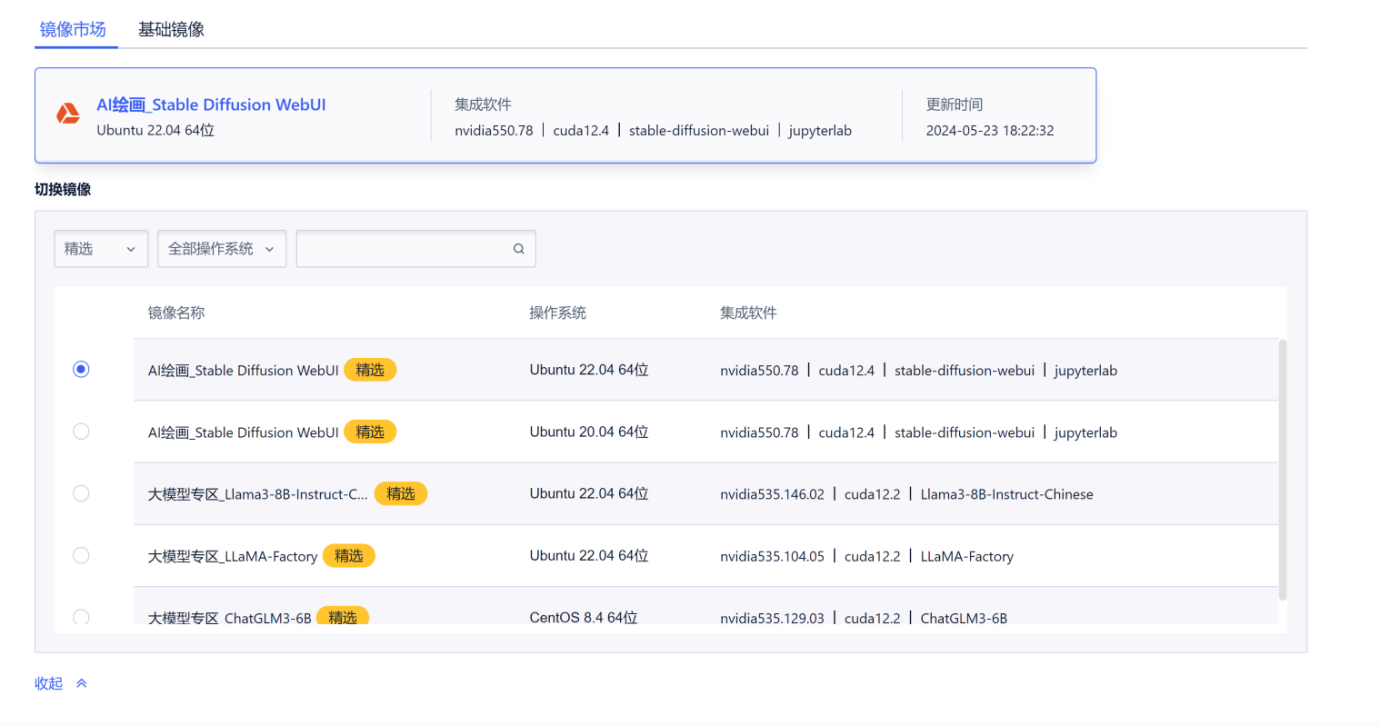Click the 精选 badge on LLaMA-Factory row
1380x725 pixels.
click(x=349, y=555)
